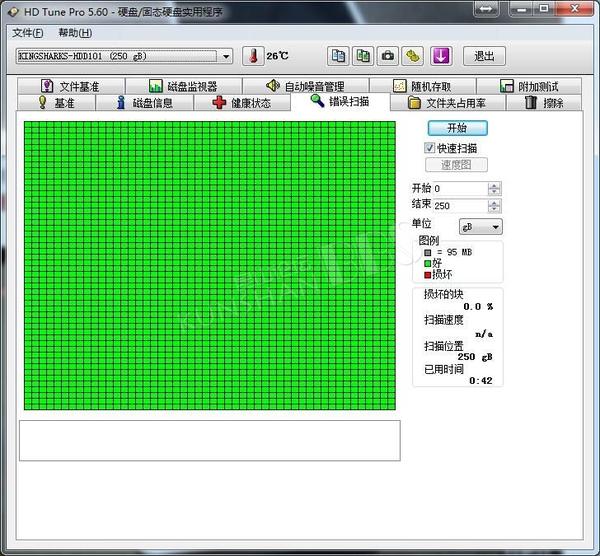Select the 错误扫描 tab
The width and height of the screenshot is (600, 556).
[x=340, y=101]
